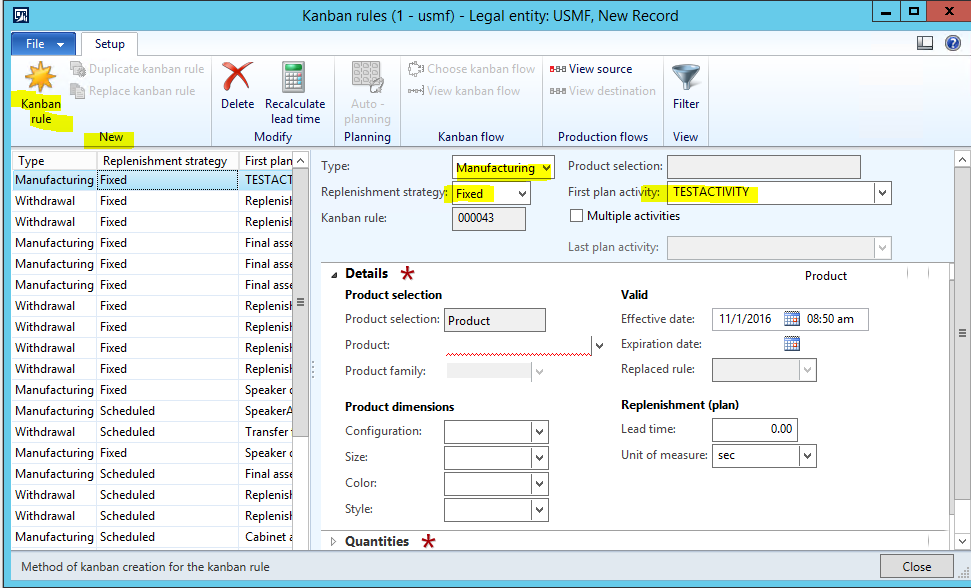This screenshot has width=971, height=588.
Task: Switch to the Setup tab
Action: [109, 44]
